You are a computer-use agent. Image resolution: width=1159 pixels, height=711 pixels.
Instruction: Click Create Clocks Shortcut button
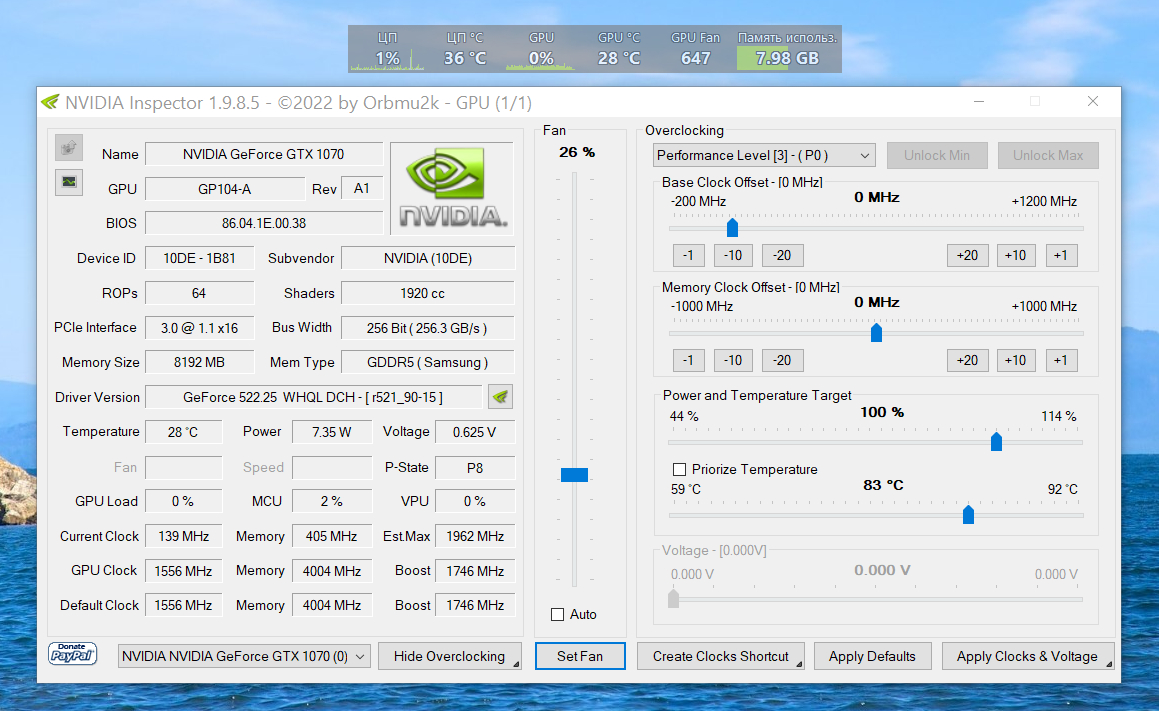click(721, 656)
